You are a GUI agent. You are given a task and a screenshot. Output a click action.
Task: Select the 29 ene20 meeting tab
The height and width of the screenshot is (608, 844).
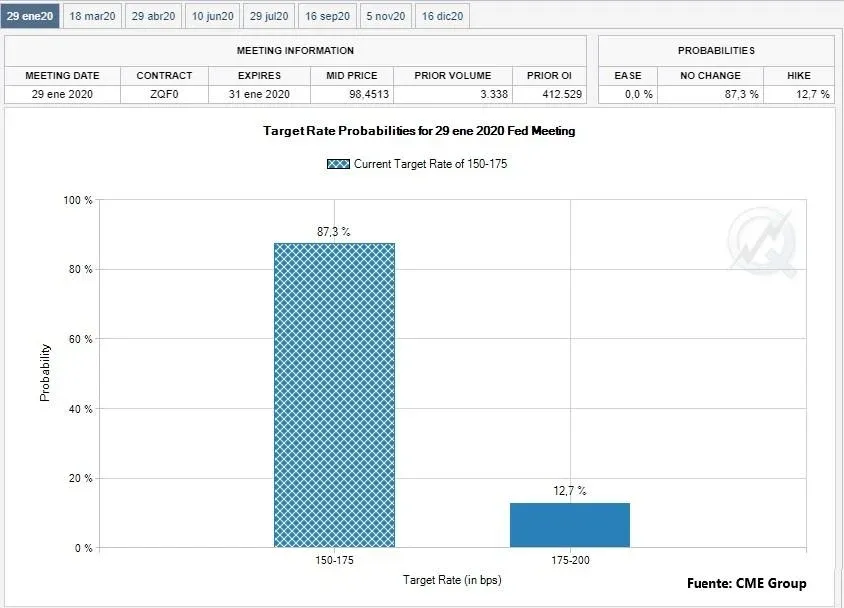pos(30,16)
